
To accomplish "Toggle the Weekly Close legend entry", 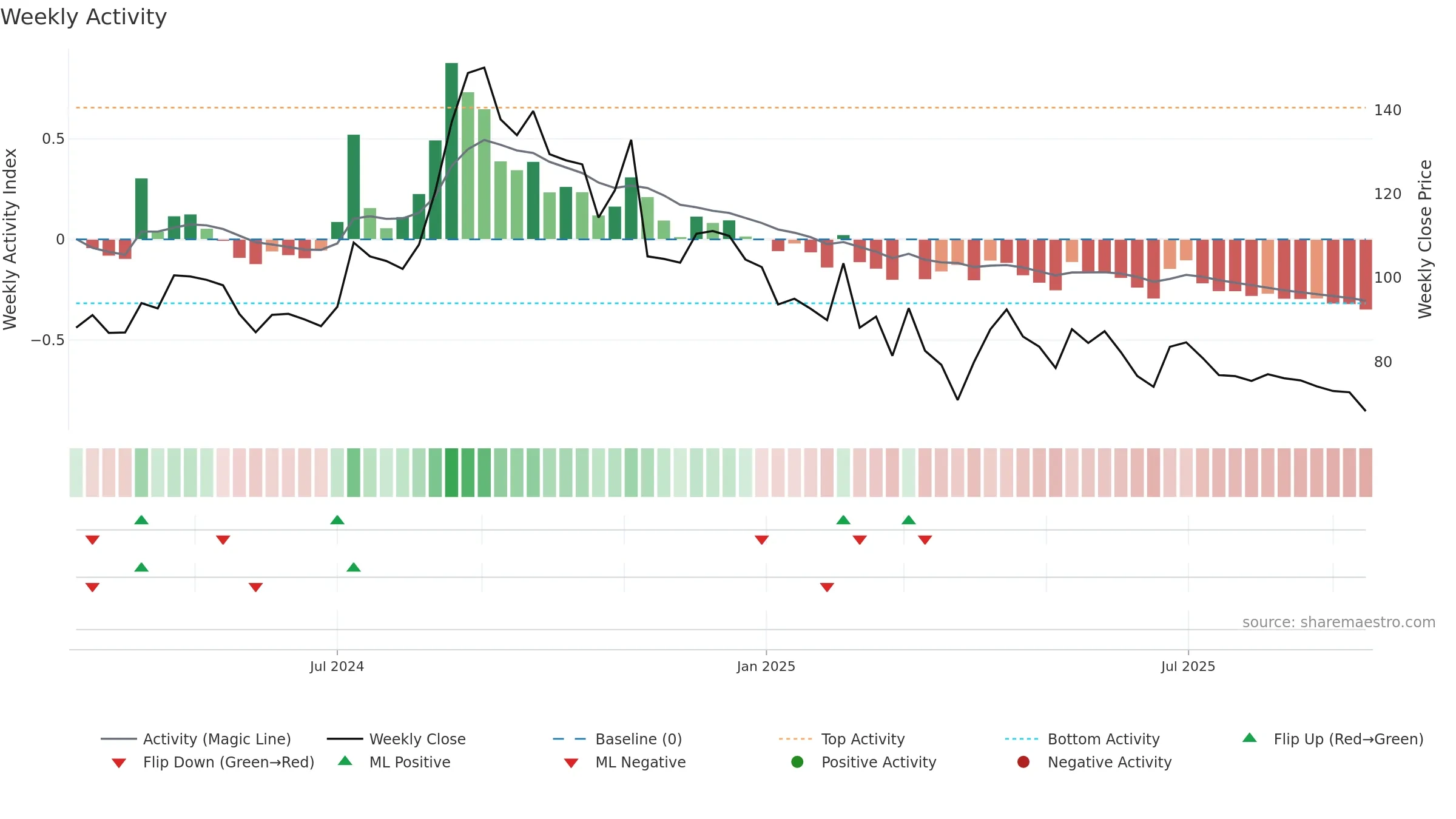I will click(x=396, y=739).
